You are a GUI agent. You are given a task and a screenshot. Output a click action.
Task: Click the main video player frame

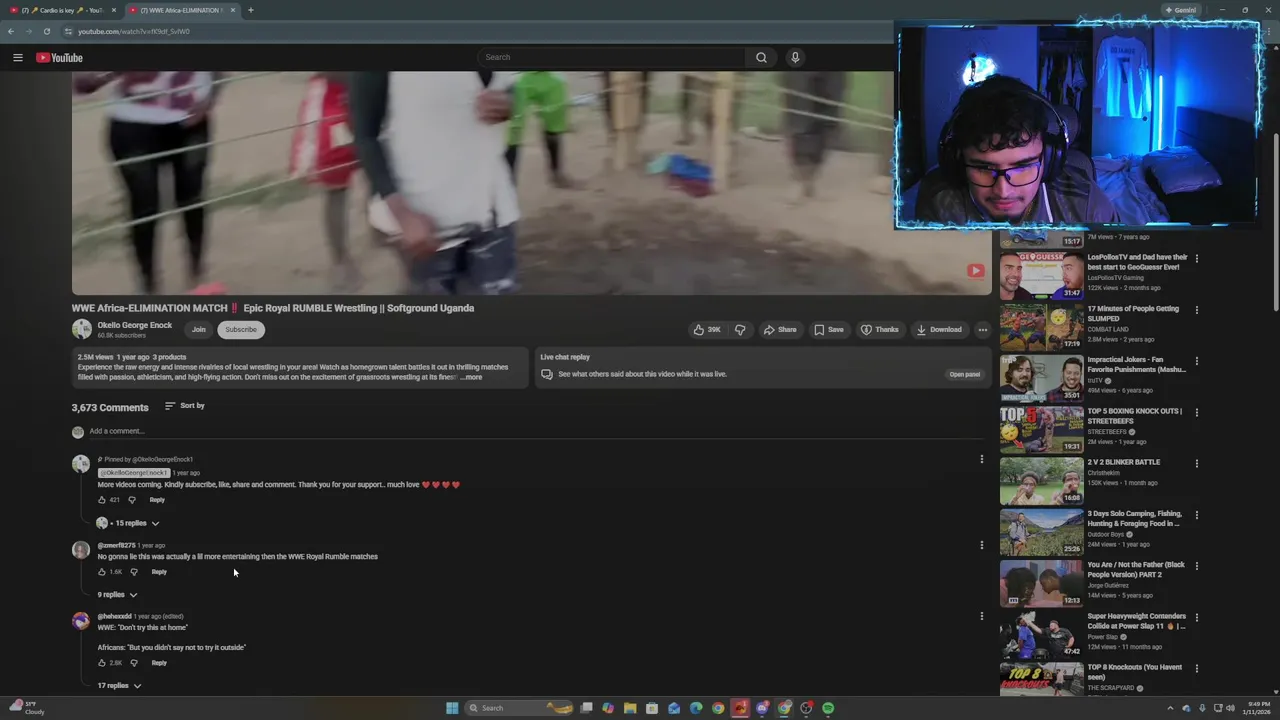coord(531,183)
